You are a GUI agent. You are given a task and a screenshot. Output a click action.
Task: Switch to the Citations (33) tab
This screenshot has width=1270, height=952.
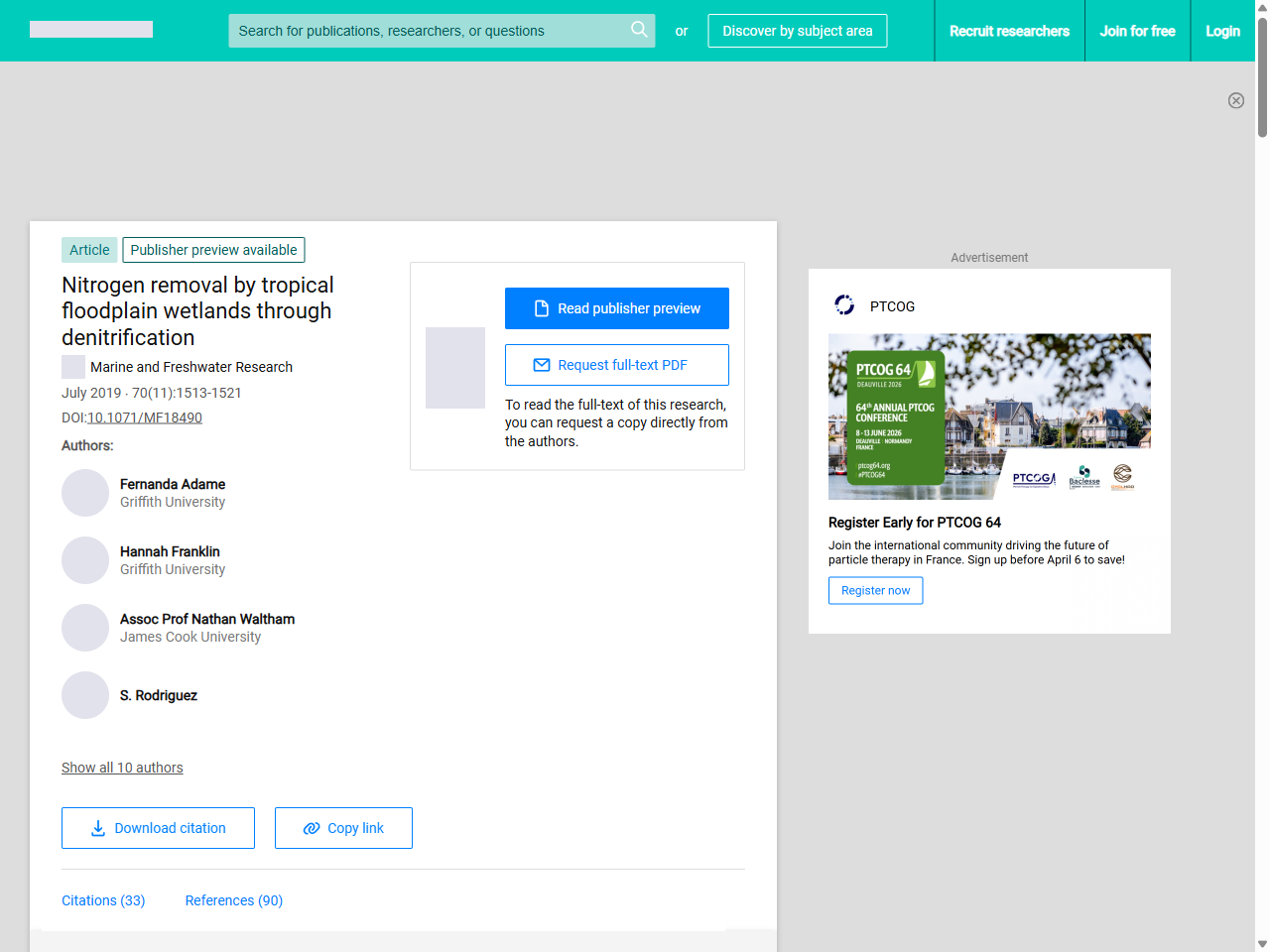103,900
